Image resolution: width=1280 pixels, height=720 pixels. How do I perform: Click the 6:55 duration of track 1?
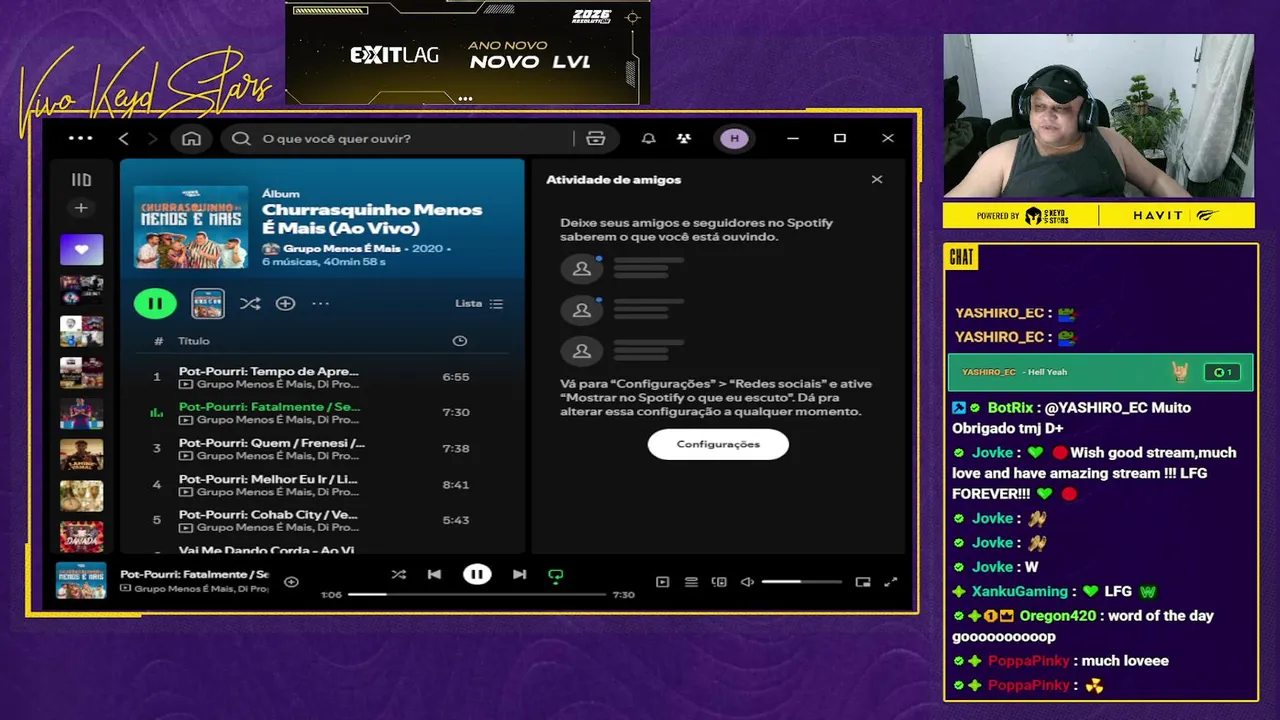pyautogui.click(x=455, y=377)
